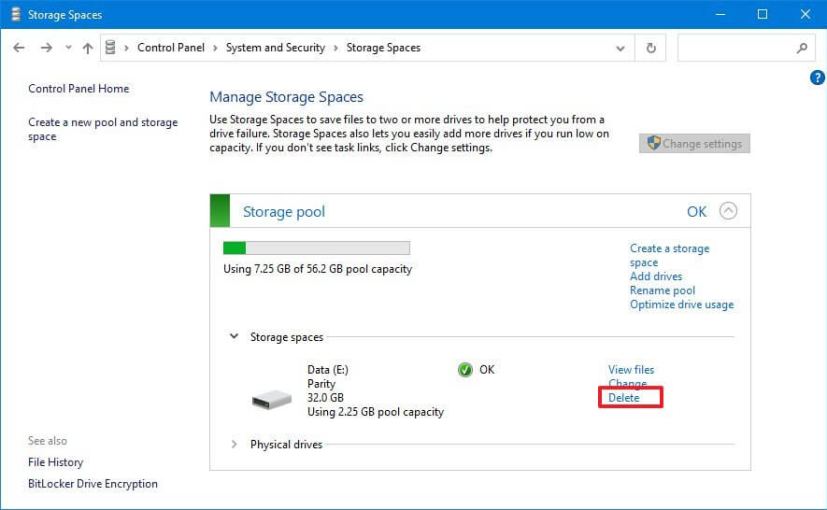Select System and Security breadcrumb

point(275,47)
